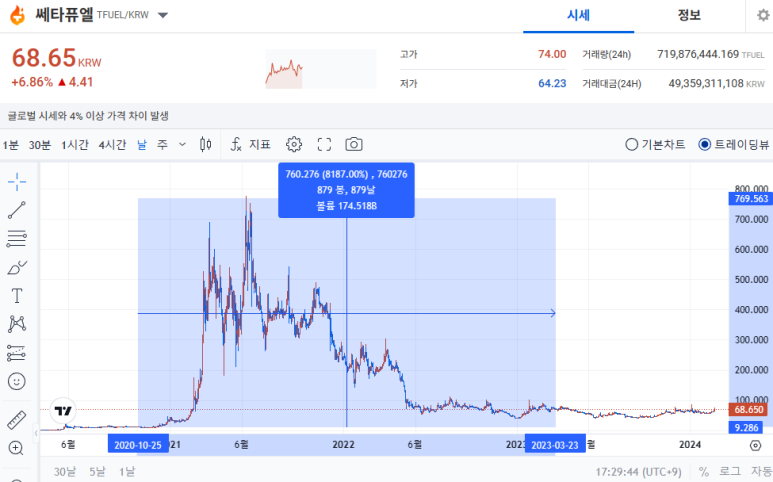The width and height of the screenshot is (773, 482).
Task: Open the horizontal lines drawing tool
Action: pyautogui.click(x=17, y=239)
